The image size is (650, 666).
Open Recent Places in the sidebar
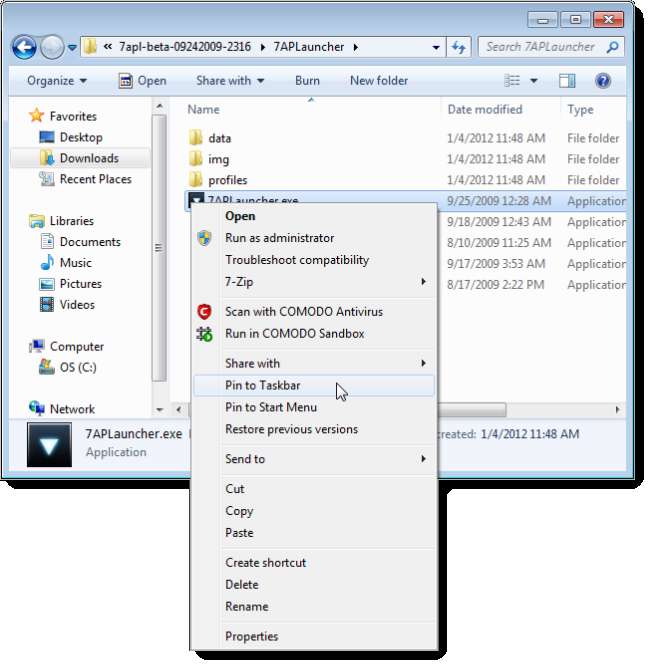click(95, 179)
